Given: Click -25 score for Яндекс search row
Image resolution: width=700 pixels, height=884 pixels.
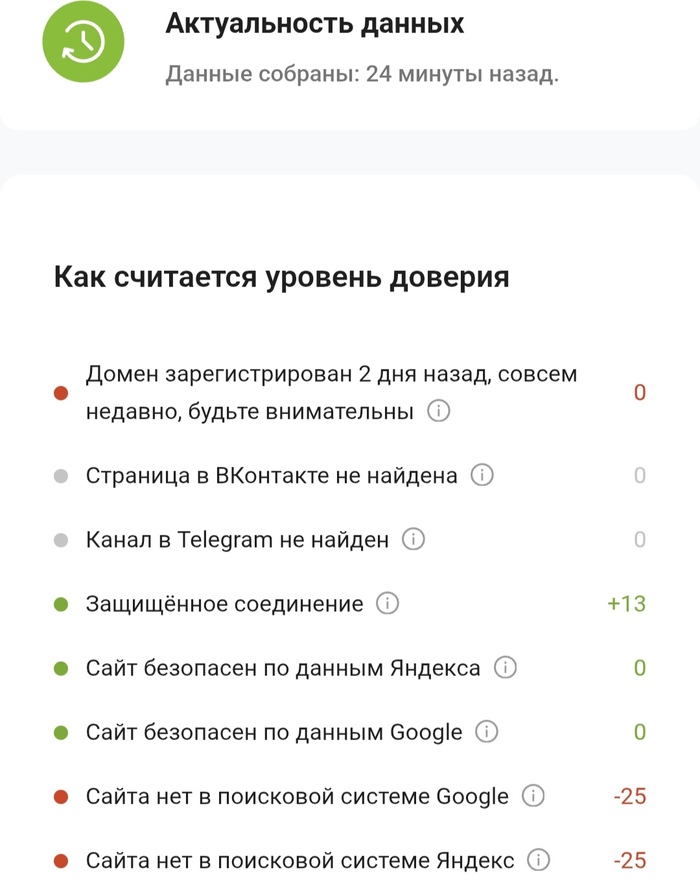Looking at the screenshot, I should pos(629,860).
